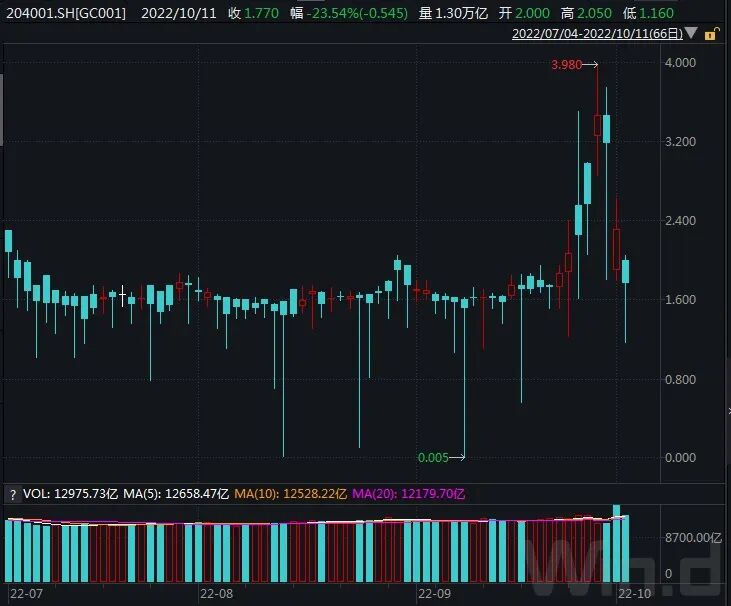Click the high price 2.050
Screen dimensions: 731x606
(594, 13)
